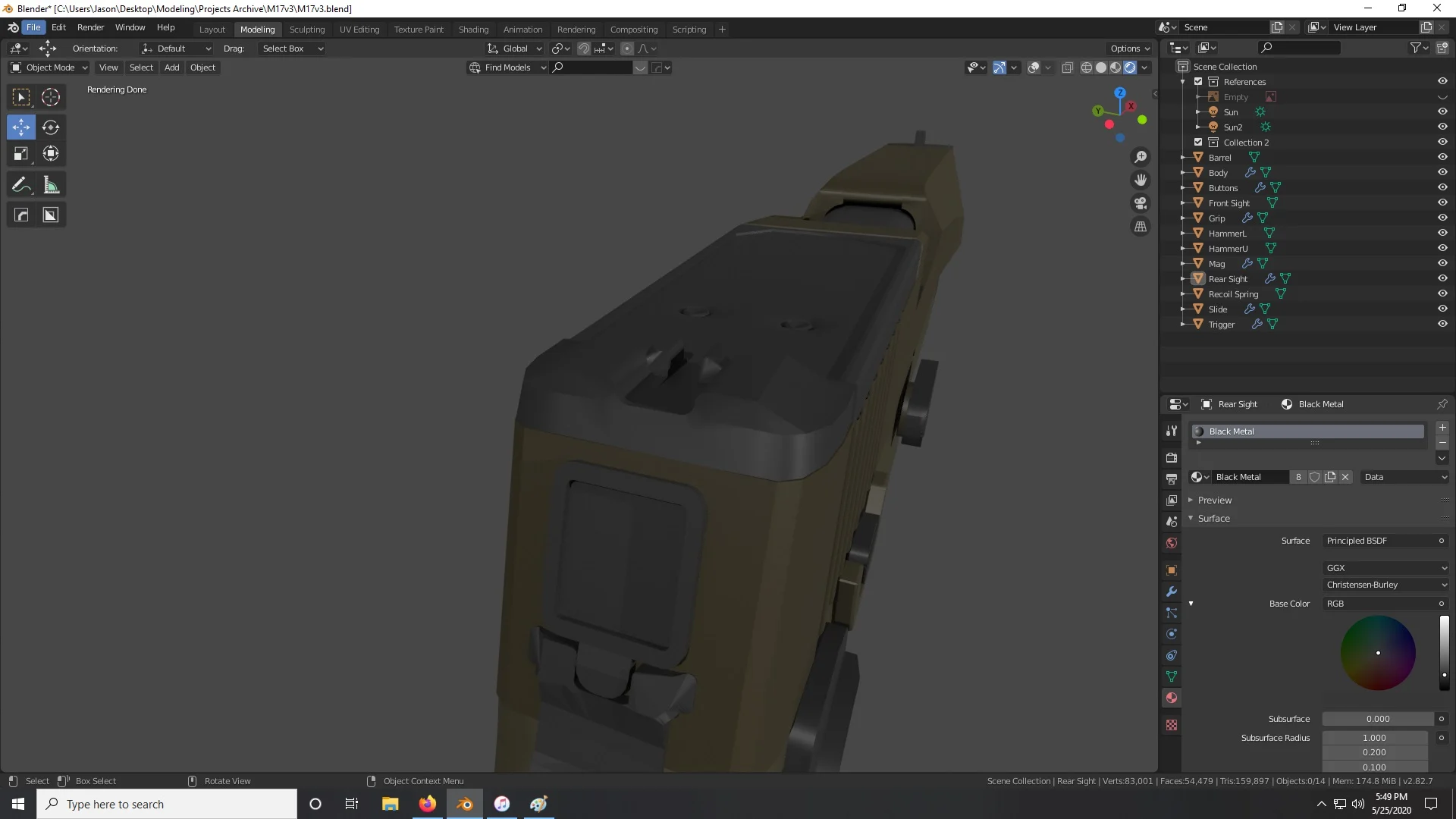Open the Physics properties tab
This screenshot has width=1456, height=819.
1172,634
